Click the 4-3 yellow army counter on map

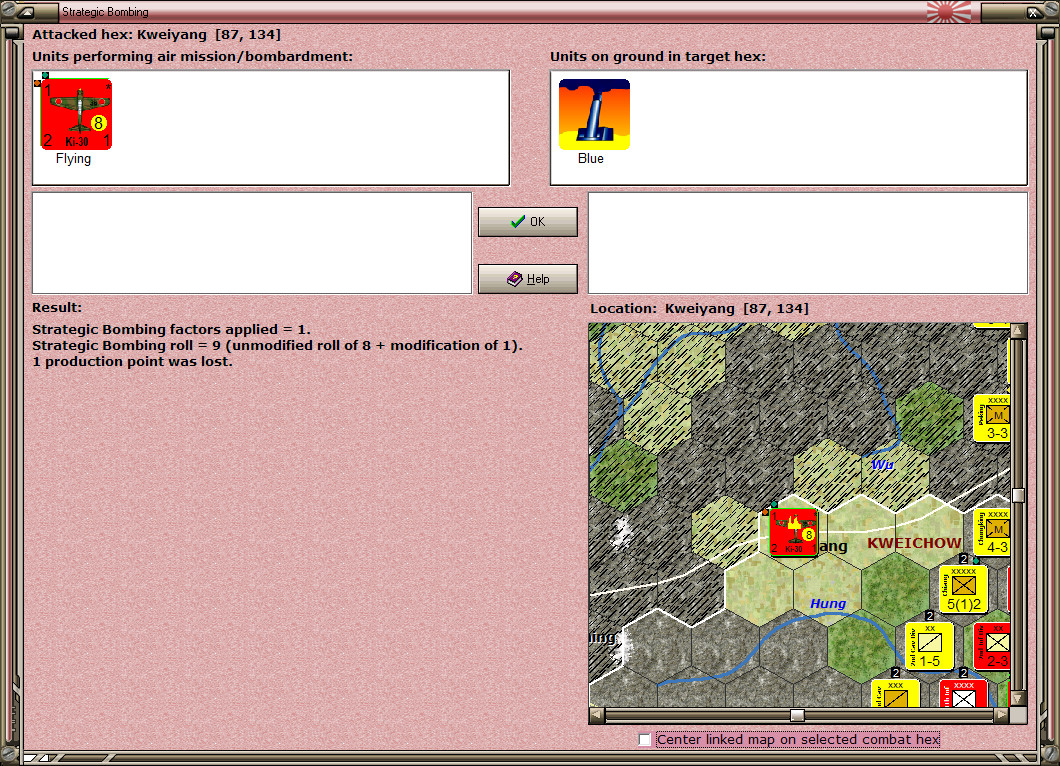point(992,532)
